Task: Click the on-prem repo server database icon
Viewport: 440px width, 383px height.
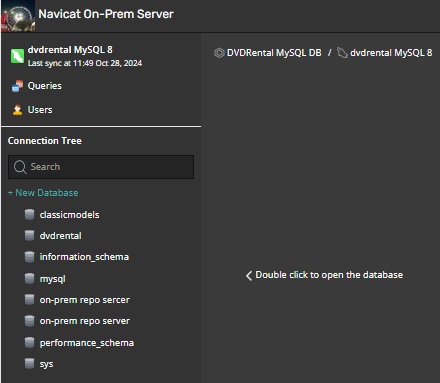Action: [29, 321]
